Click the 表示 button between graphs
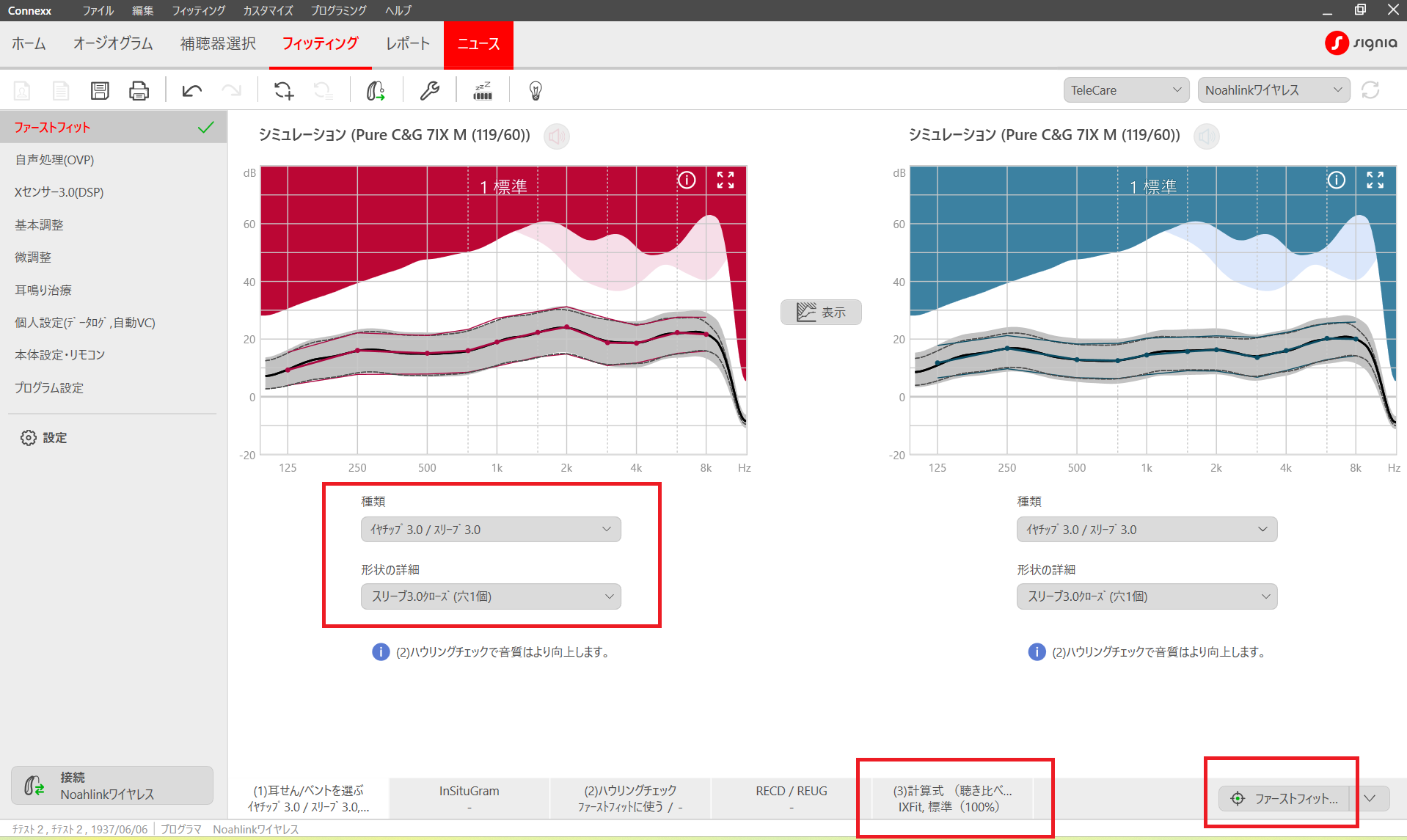Viewport: 1407px width, 840px height. tap(821, 312)
